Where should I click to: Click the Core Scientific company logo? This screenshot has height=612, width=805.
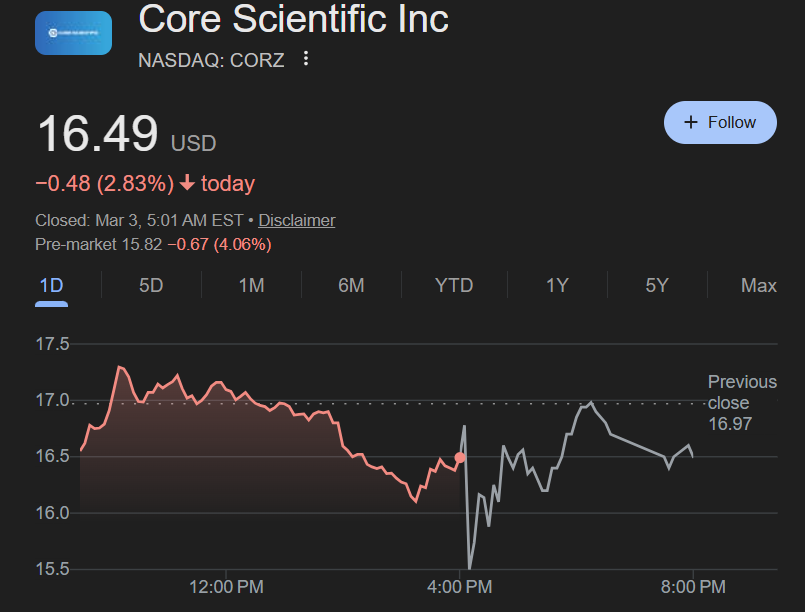[x=73, y=32]
